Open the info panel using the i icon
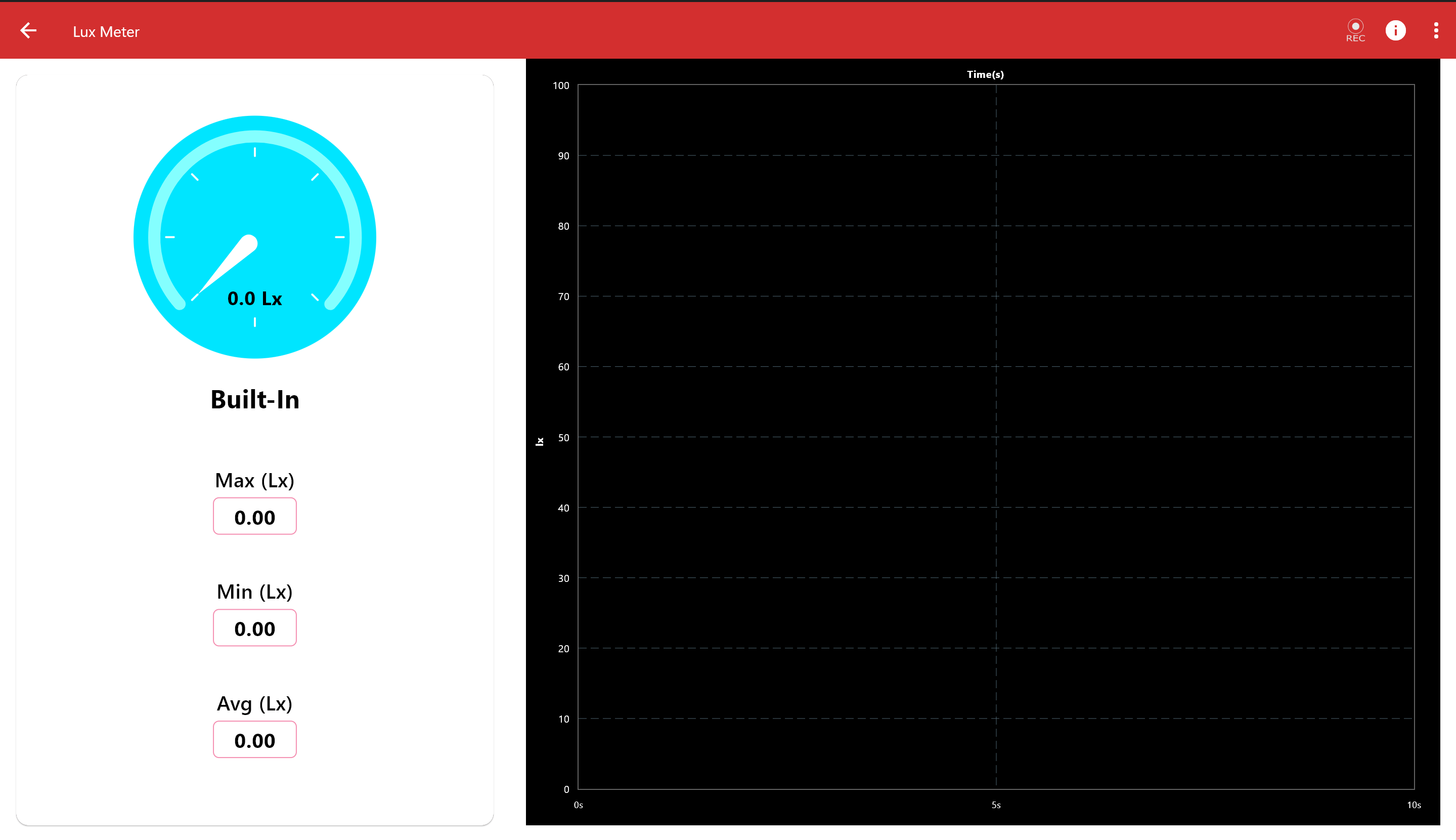The width and height of the screenshot is (1456, 840). pyautogui.click(x=1395, y=30)
